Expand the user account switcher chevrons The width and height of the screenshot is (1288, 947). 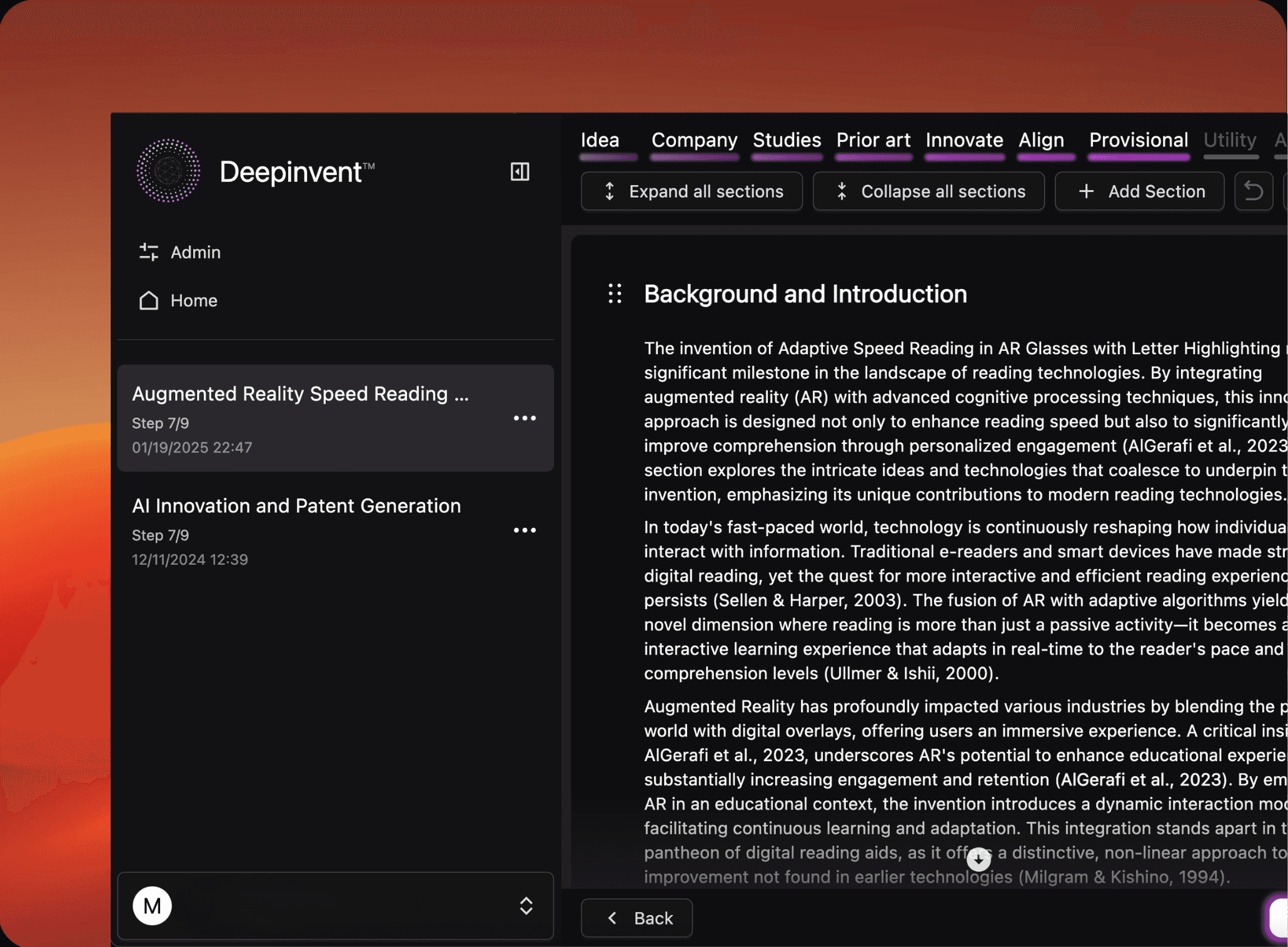tap(526, 906)
